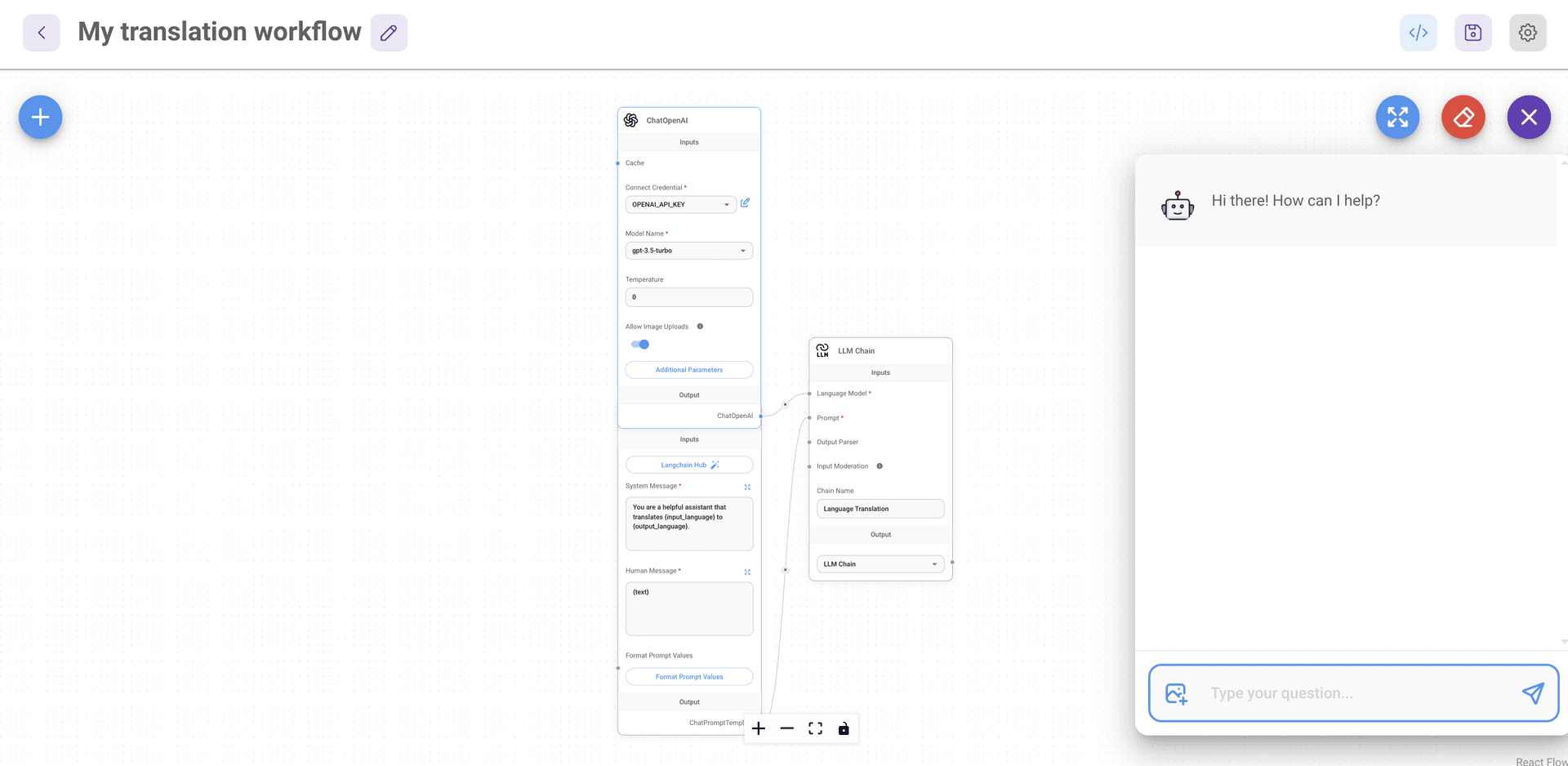
Task: Open the API code embed dialog
Action: click(x=1418, y=33)
